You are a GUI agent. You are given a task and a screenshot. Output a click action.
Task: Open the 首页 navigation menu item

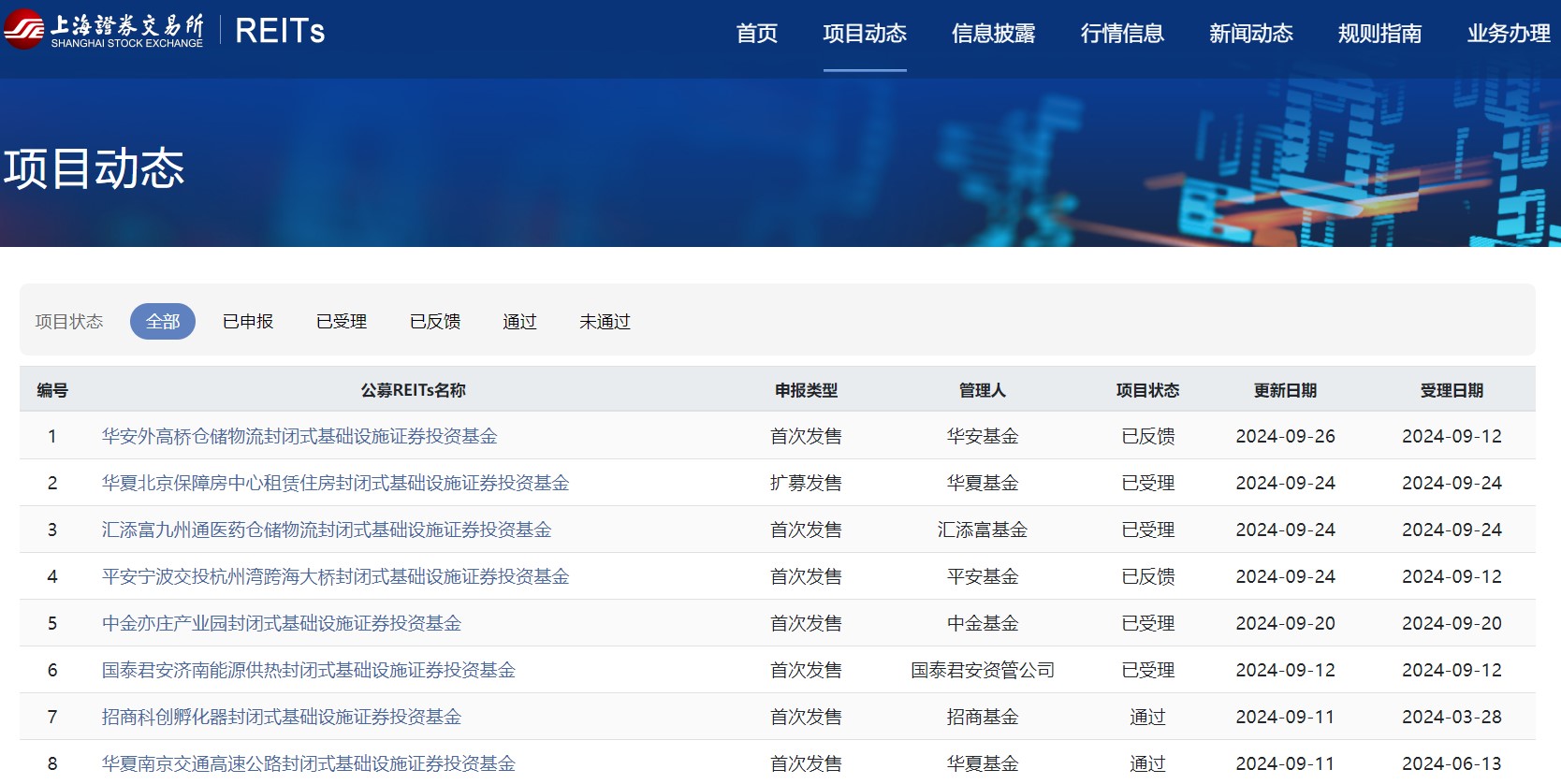click(x=756, y=34)
